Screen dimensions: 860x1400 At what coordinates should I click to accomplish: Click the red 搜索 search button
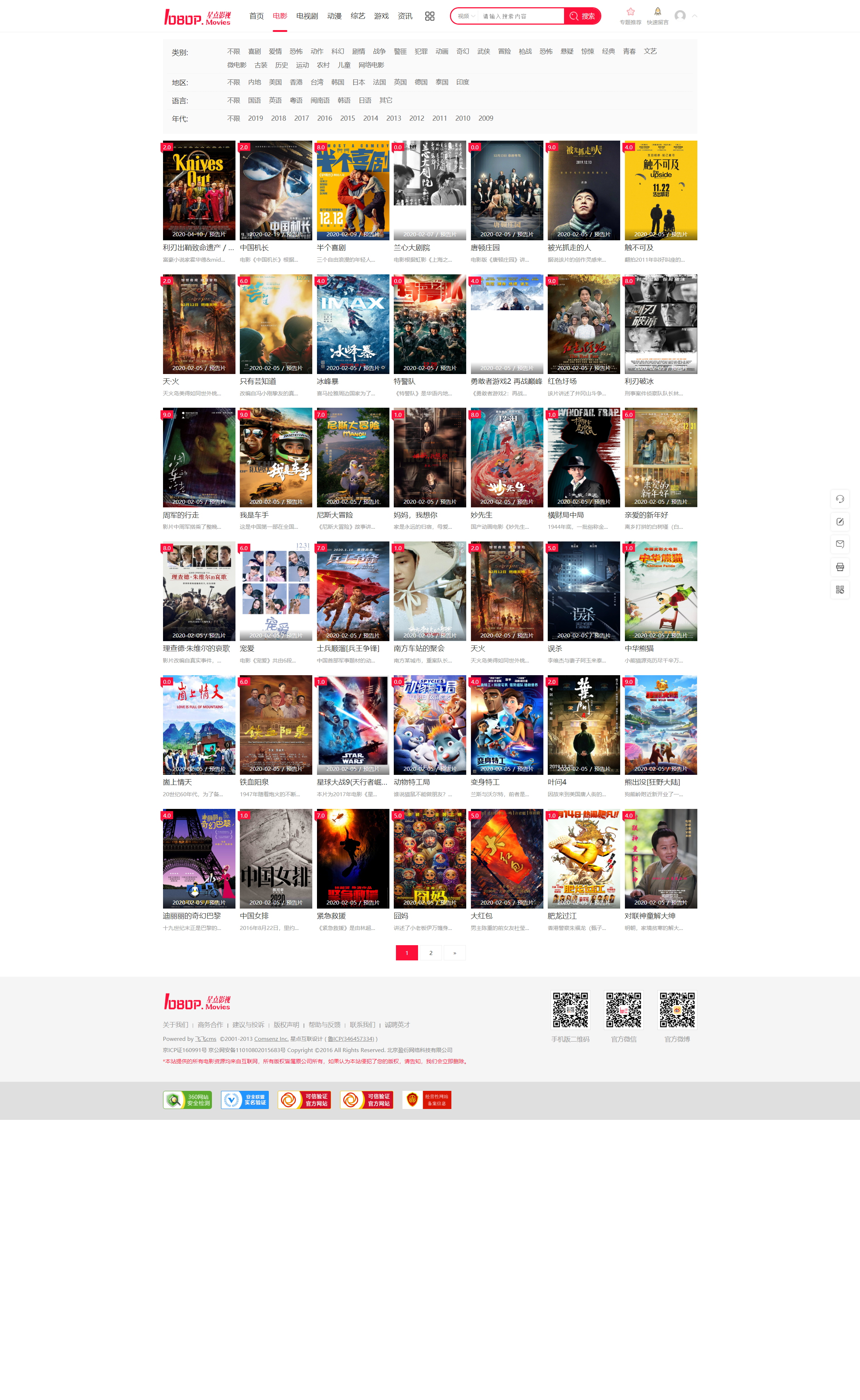[582, 16]
